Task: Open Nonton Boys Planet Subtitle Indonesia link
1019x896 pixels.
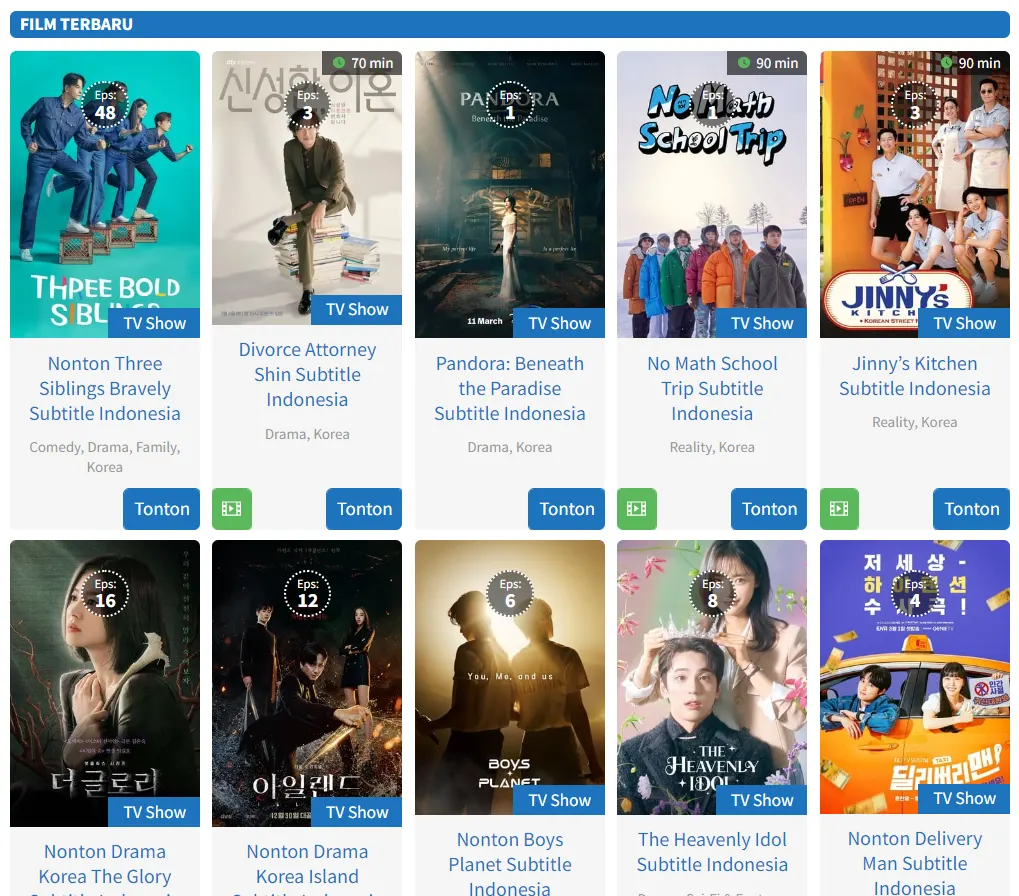Action: click(510, 864)
